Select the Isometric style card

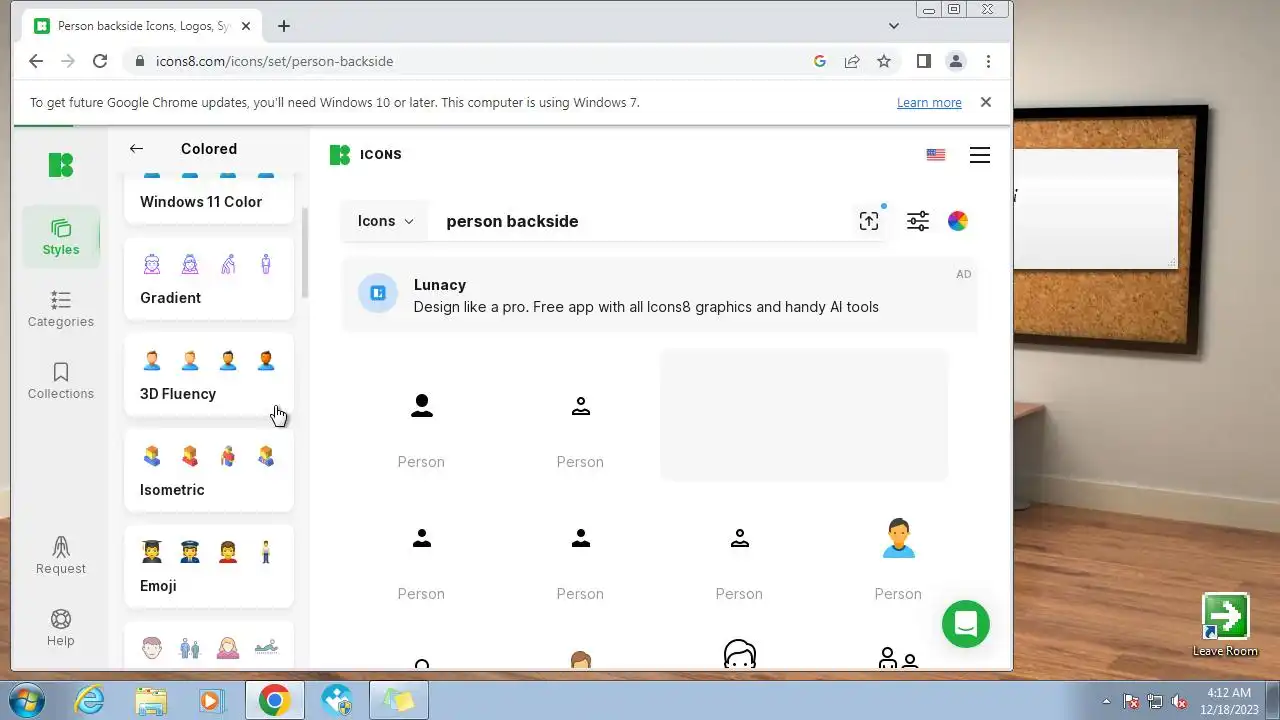point(209,470)
